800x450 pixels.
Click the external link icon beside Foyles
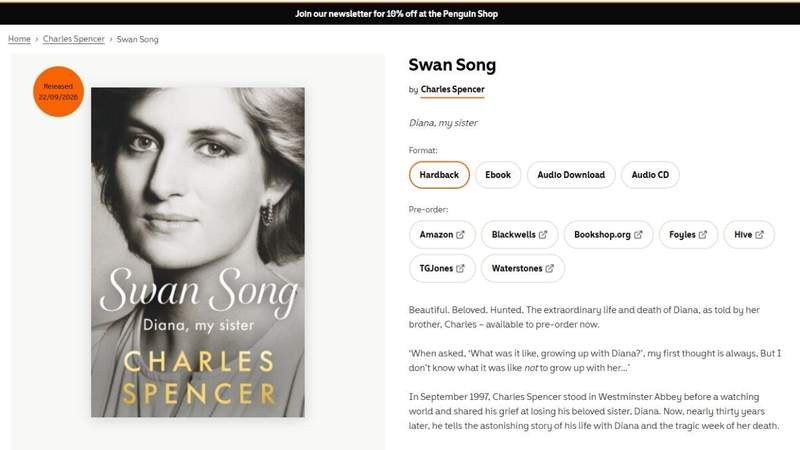point(703,235)
